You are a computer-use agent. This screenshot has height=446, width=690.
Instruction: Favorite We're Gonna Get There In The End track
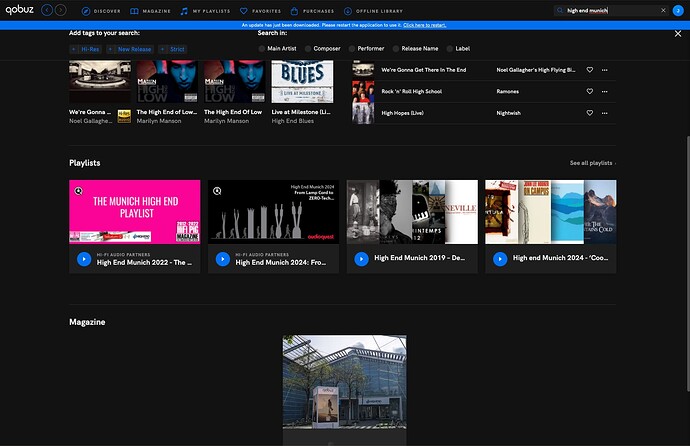coord(590,69)
